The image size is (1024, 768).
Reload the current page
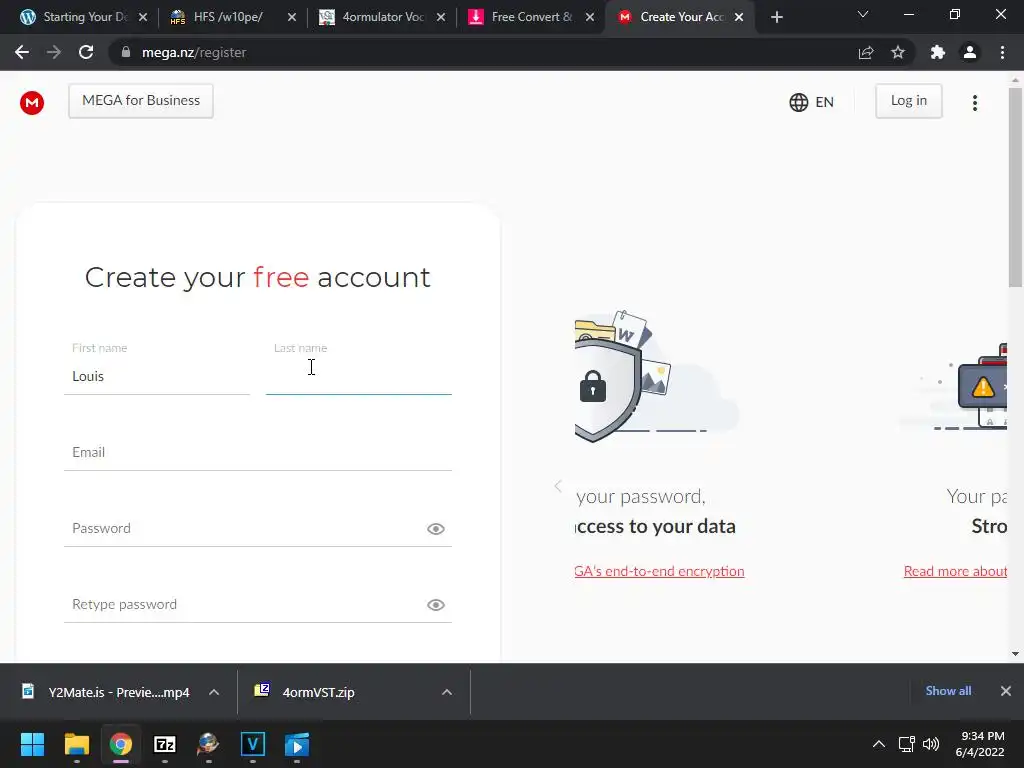coord(86,52)
